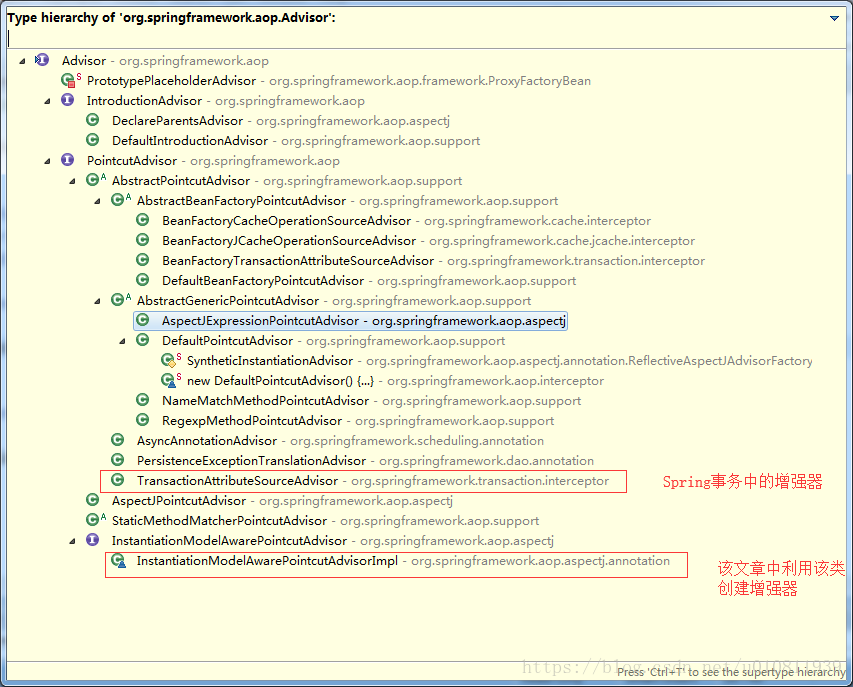Collapse the PointcutAdvisor node
Image resolution: width=853 pixels, height=687 pixels.
point(47,161)
